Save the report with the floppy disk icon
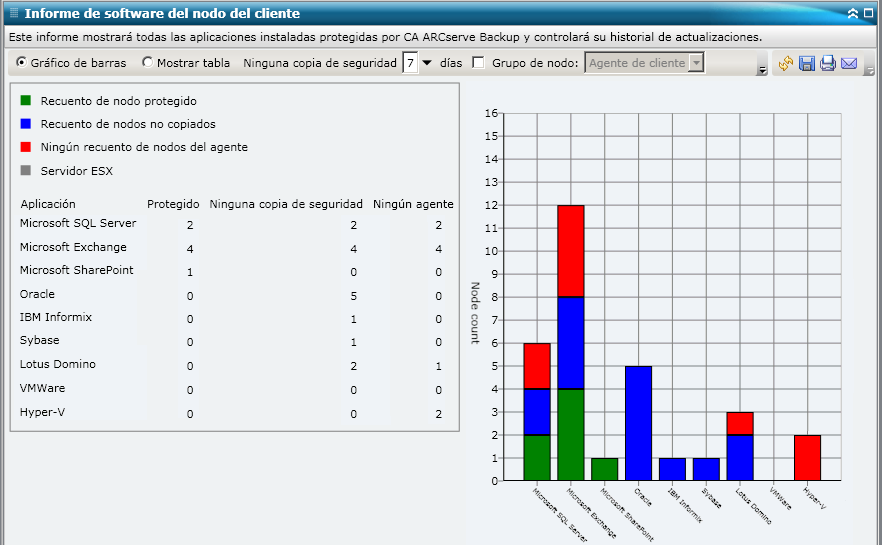Screen dimensions: 882x545 (x=807, y=63)
